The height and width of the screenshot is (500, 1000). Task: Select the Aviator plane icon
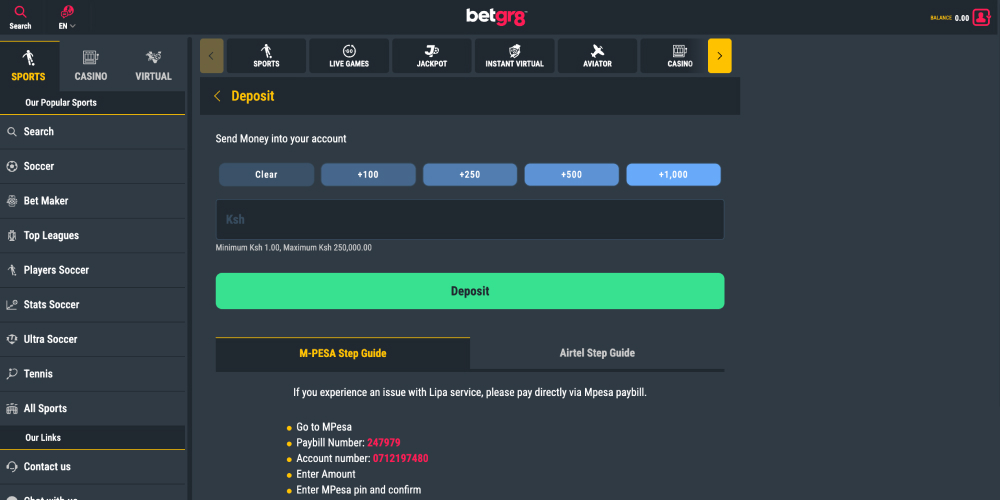(597, 51)
